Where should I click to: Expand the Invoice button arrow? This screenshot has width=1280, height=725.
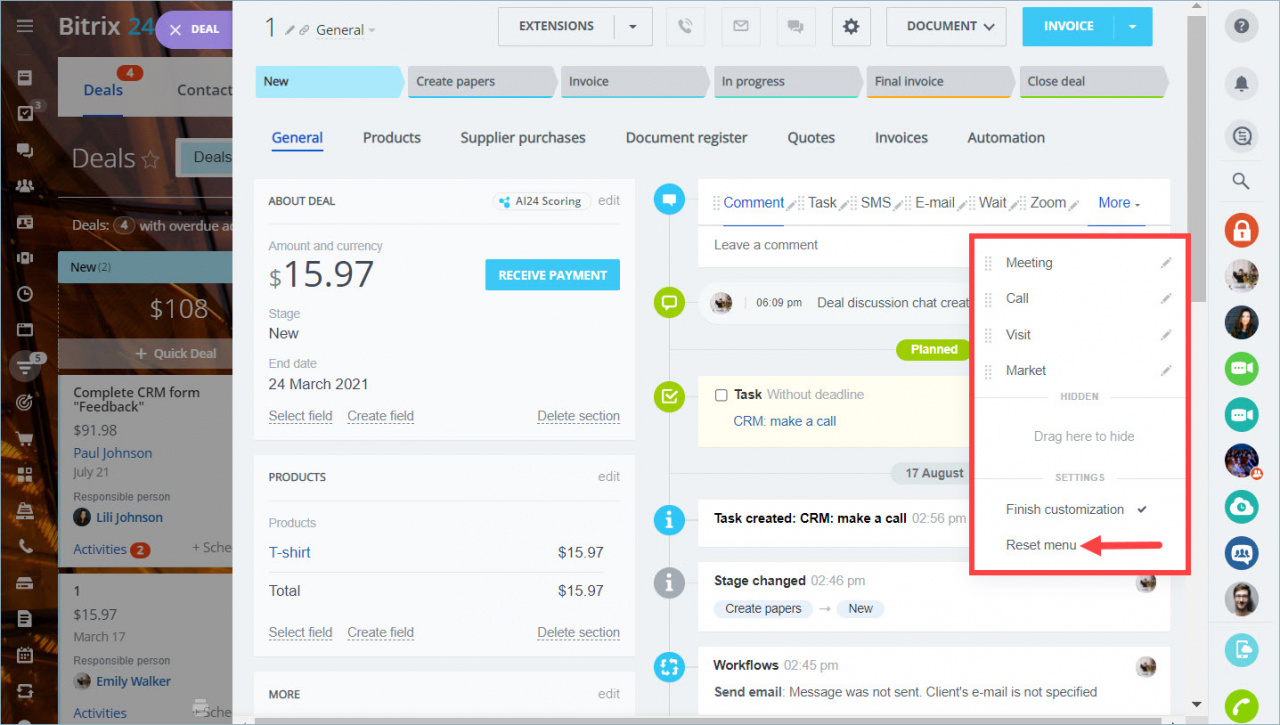[1133, 27]
